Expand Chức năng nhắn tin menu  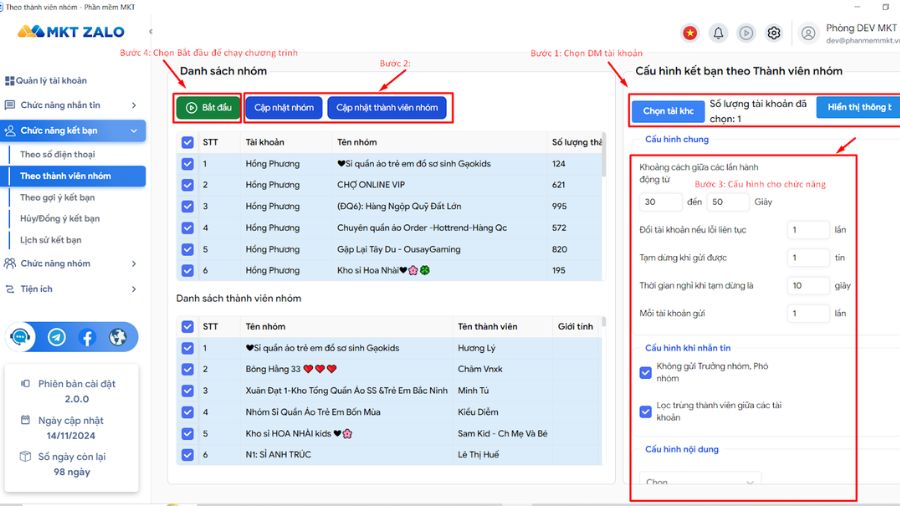coord(72,105)
